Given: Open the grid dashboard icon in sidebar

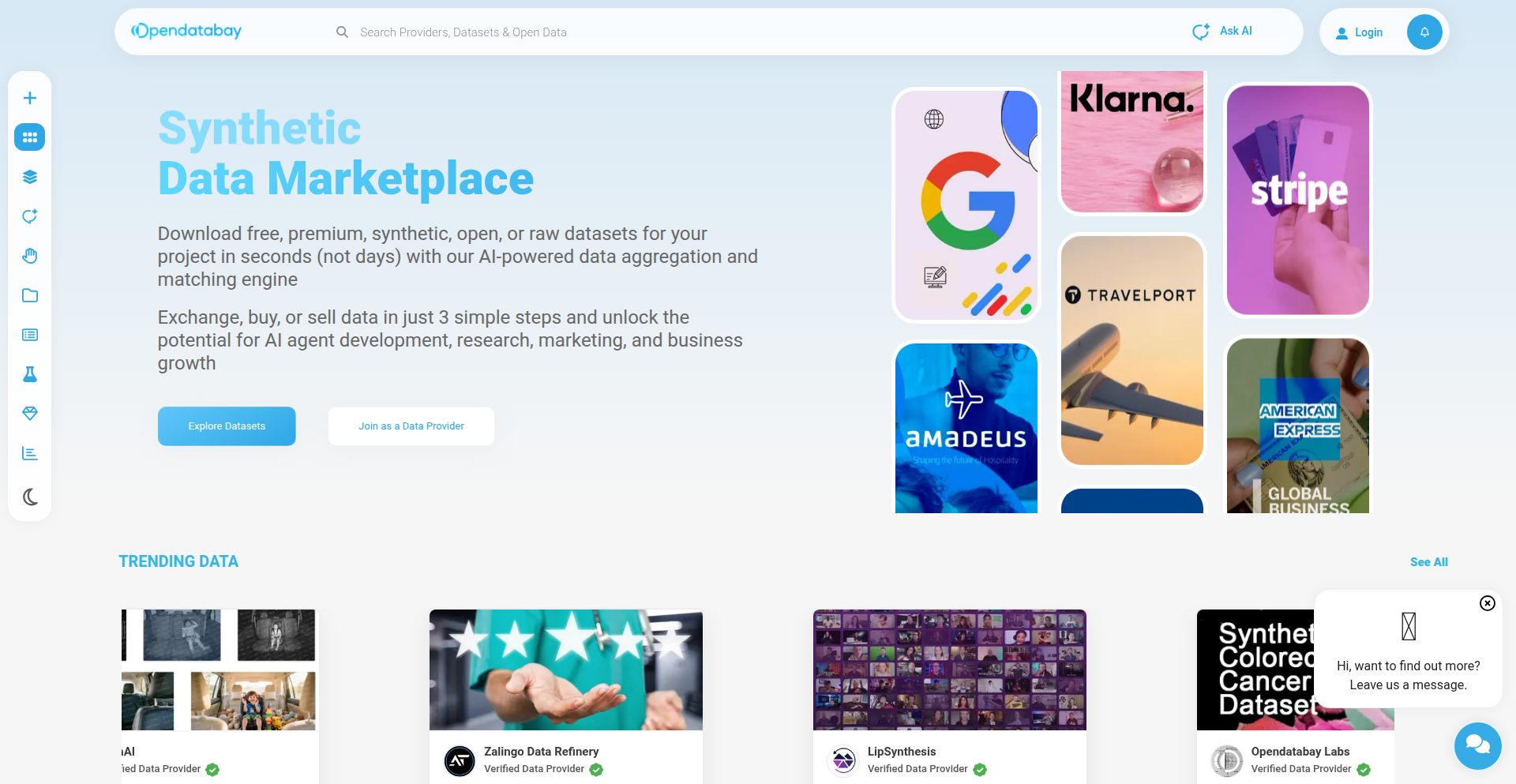Looking at the screenshot, I should (x=30, y=137).
